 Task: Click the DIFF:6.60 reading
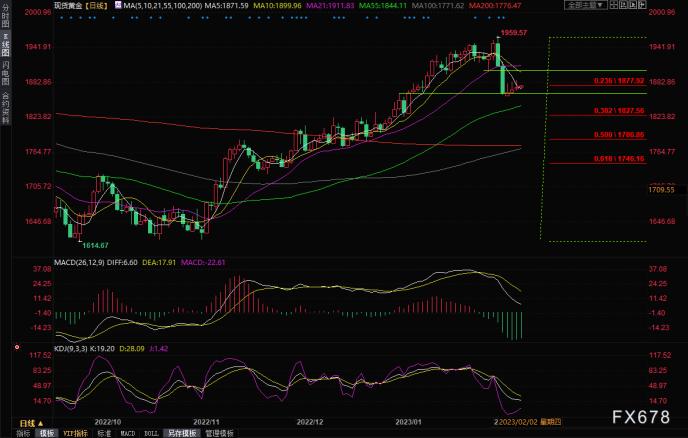(122, 262)
